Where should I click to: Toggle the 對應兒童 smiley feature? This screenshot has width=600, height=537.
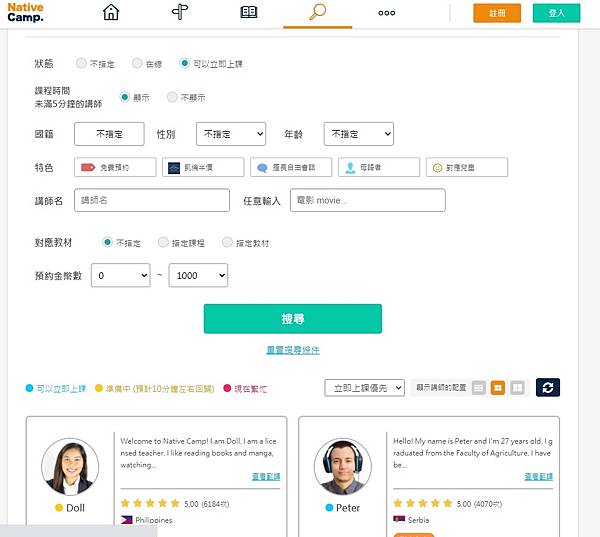tap(467, 167)
